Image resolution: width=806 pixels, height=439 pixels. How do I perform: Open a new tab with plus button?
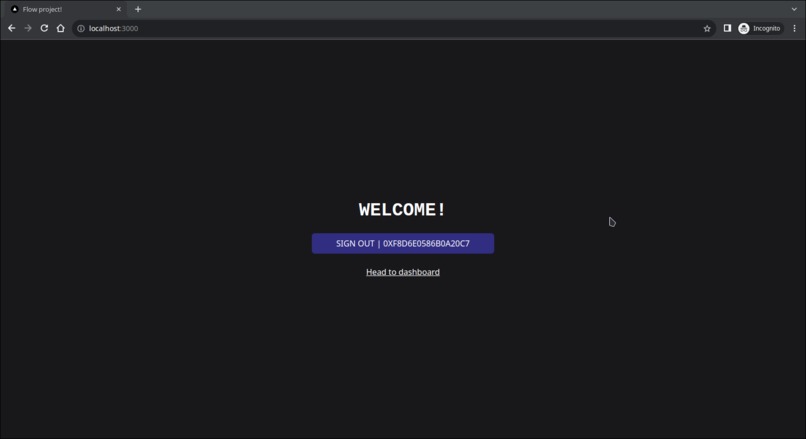point(138,9)
